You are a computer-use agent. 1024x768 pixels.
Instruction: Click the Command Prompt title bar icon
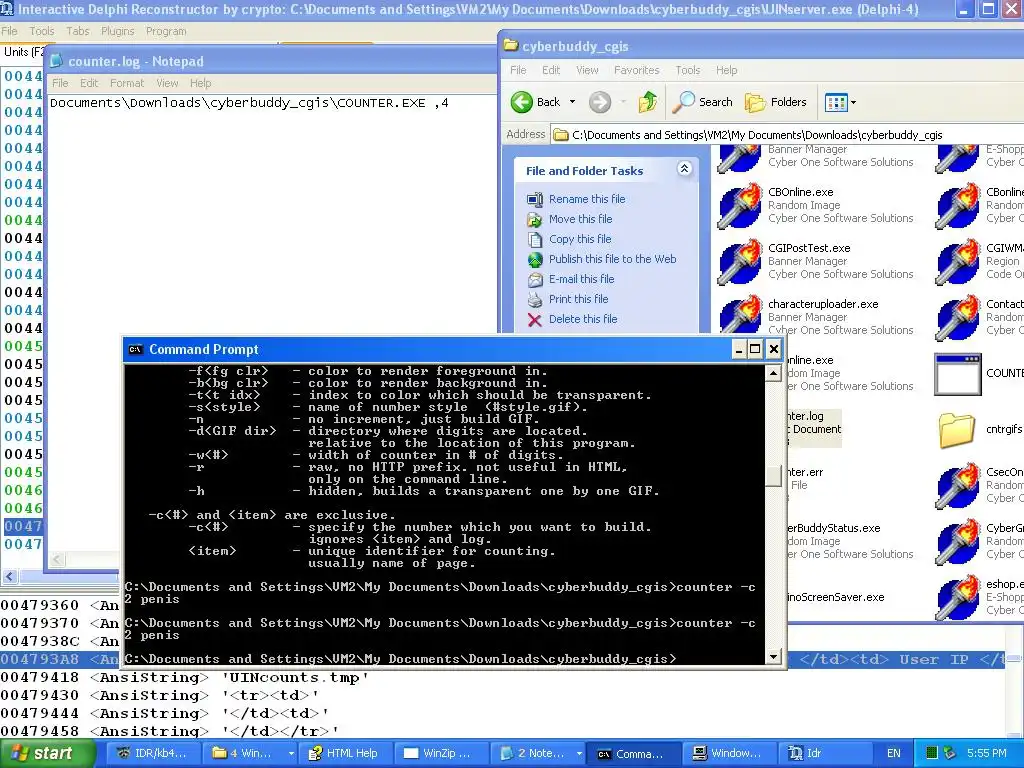(135, 349)
